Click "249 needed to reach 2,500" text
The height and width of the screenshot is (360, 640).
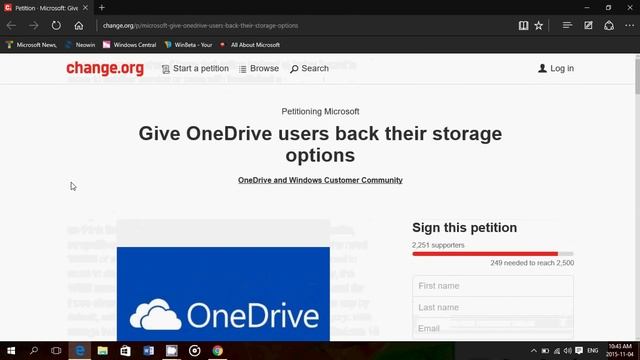[532, 263]
